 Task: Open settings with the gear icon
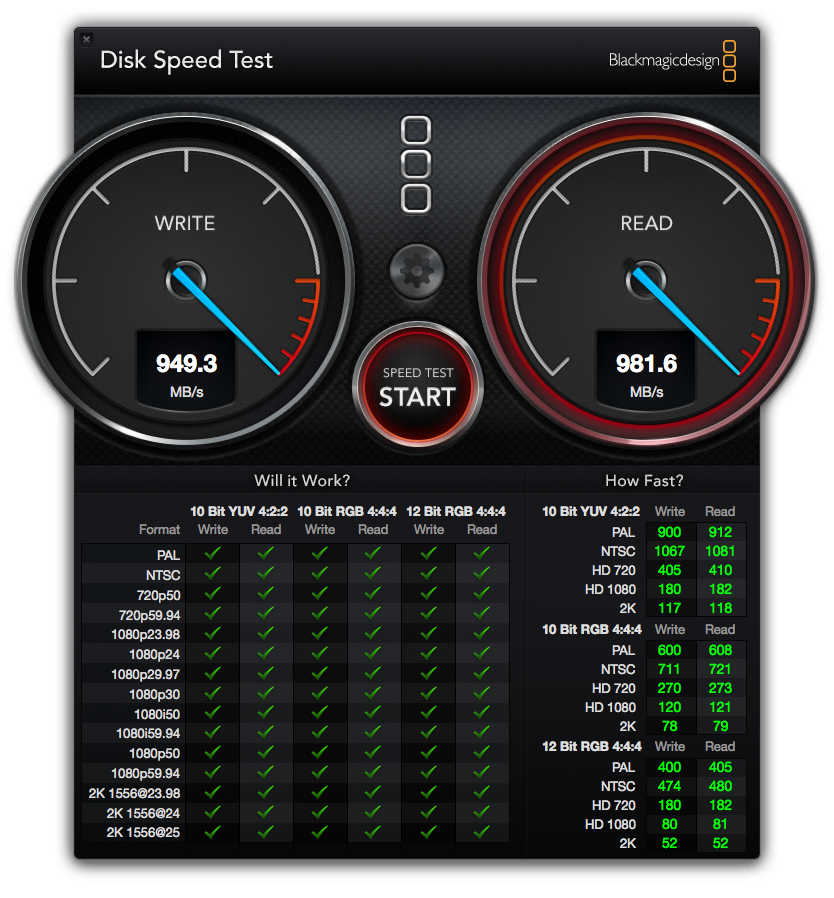point(416,271)
